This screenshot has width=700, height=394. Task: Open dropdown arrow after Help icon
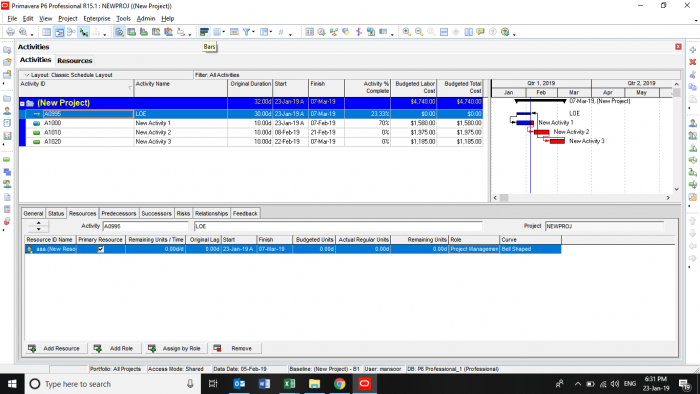click(514, 34)
